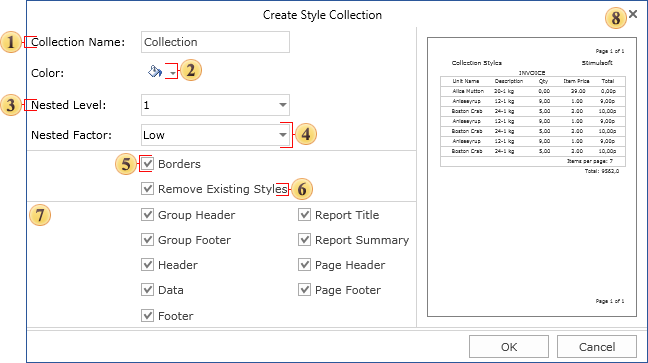The width and height of the screenshot is (648, 363).
Task: Disable the Header checkbox
Action: point(147,265)
